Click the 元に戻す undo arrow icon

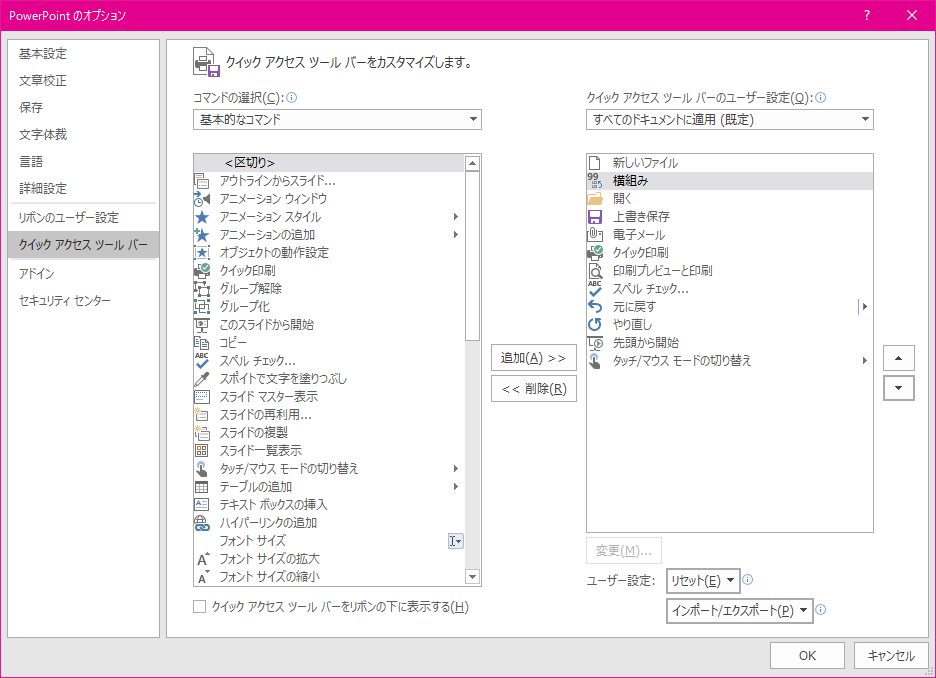click(595, 307)
